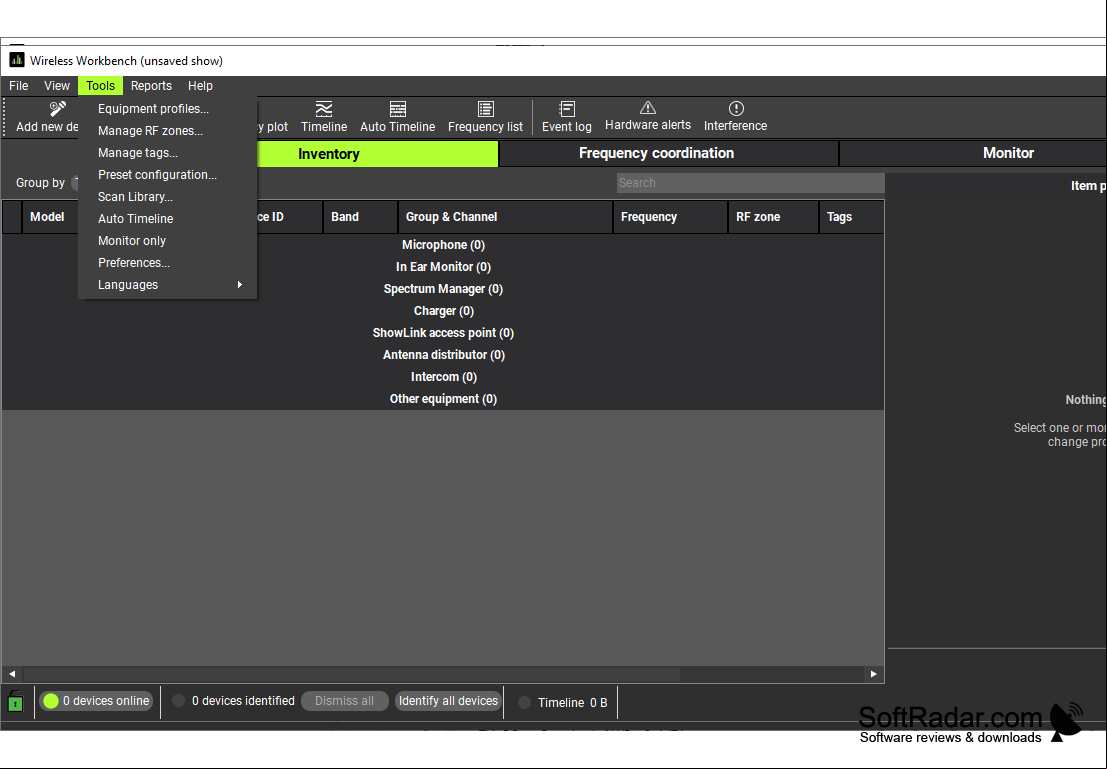This screenshot has width=1107, height=769.
Task: Click the horizontal scrollbar thumb
Action: (352, 674)
